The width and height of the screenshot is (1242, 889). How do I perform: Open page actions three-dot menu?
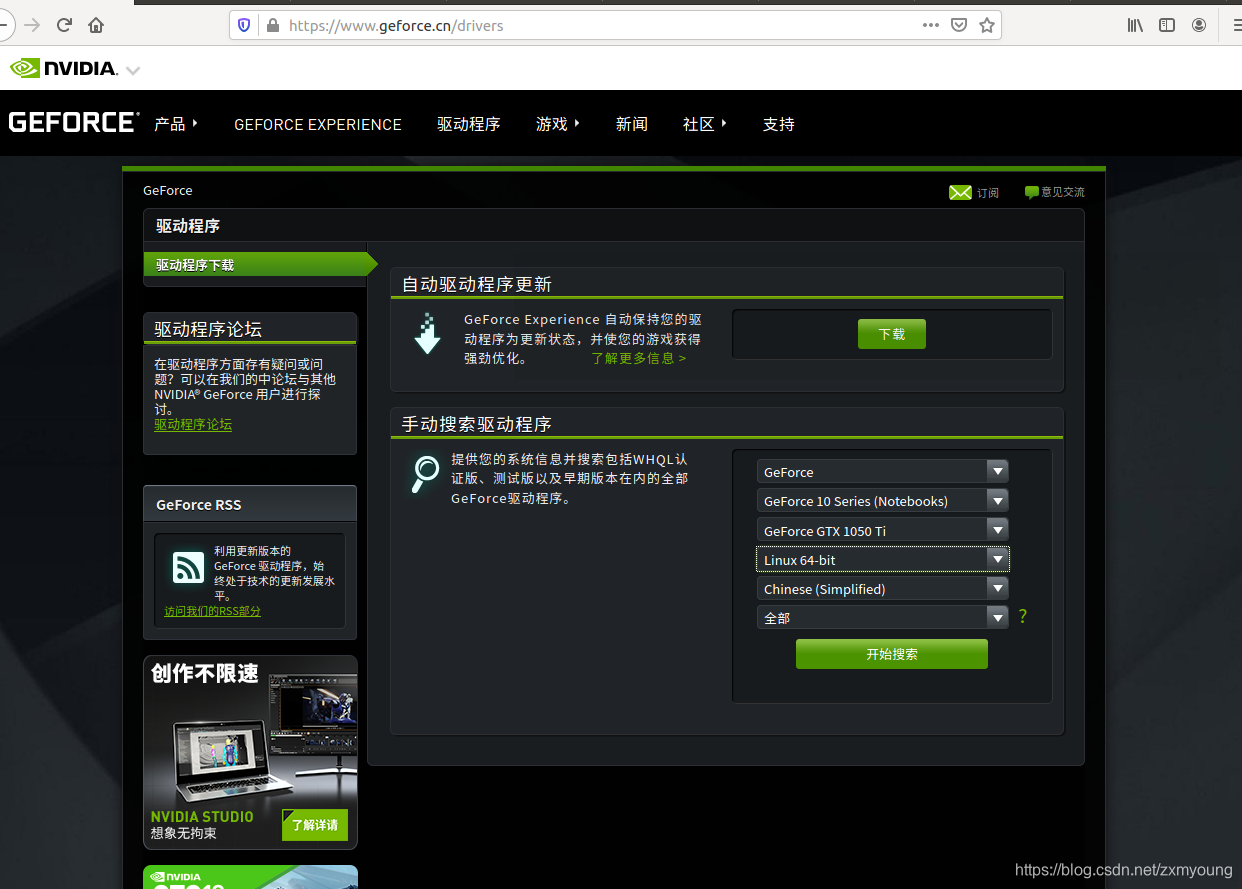[930, 25]
